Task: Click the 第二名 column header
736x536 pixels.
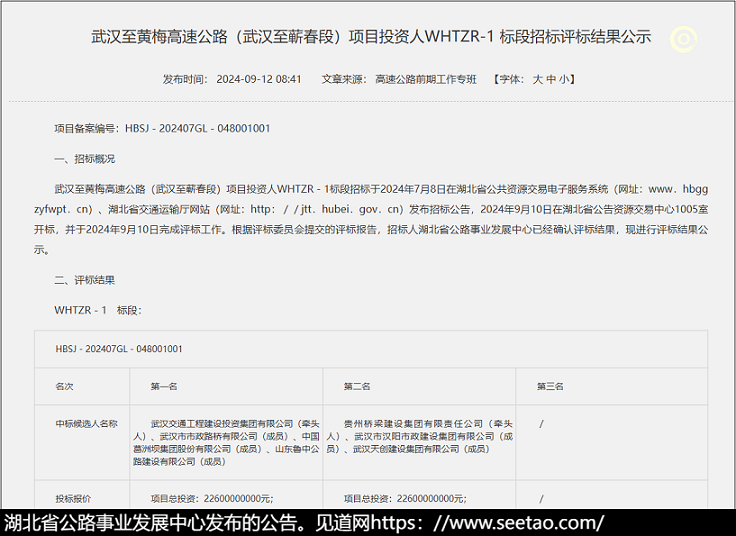Action: tap(357, 386)
